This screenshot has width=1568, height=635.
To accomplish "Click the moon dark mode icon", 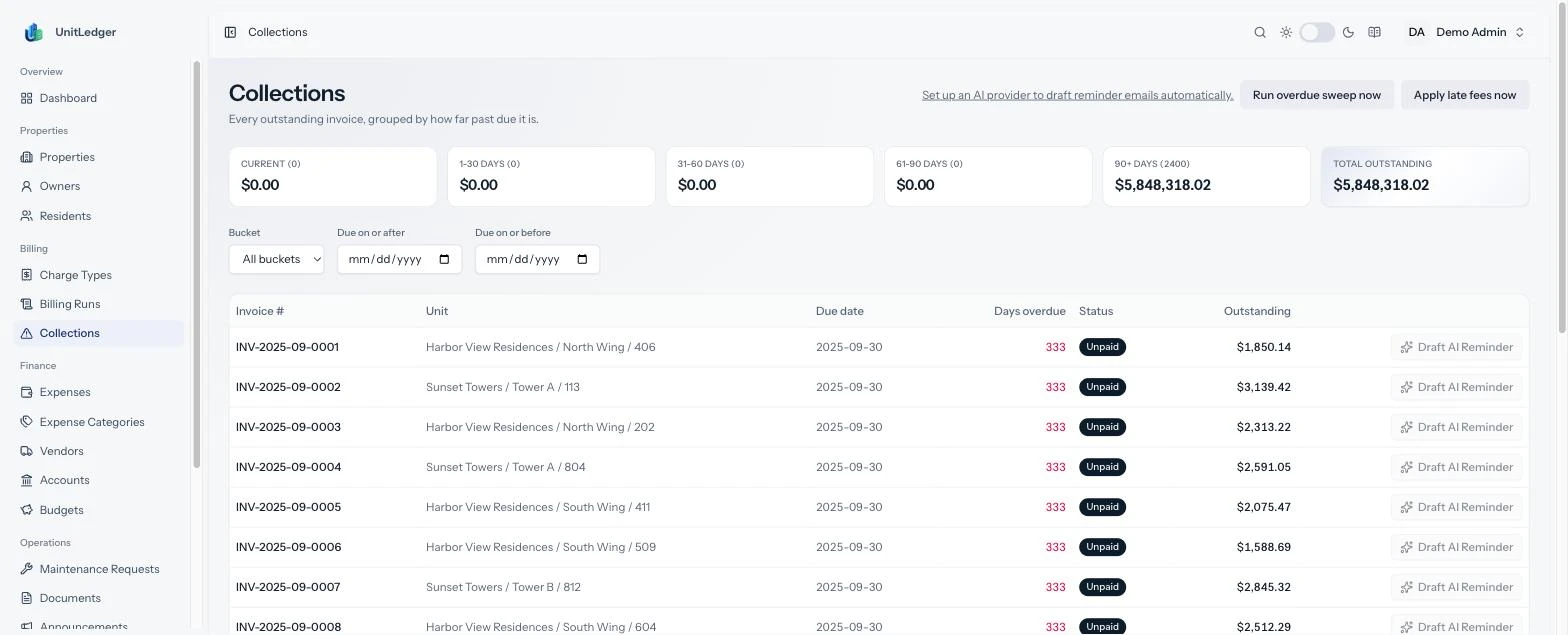I will (1348, 32).
